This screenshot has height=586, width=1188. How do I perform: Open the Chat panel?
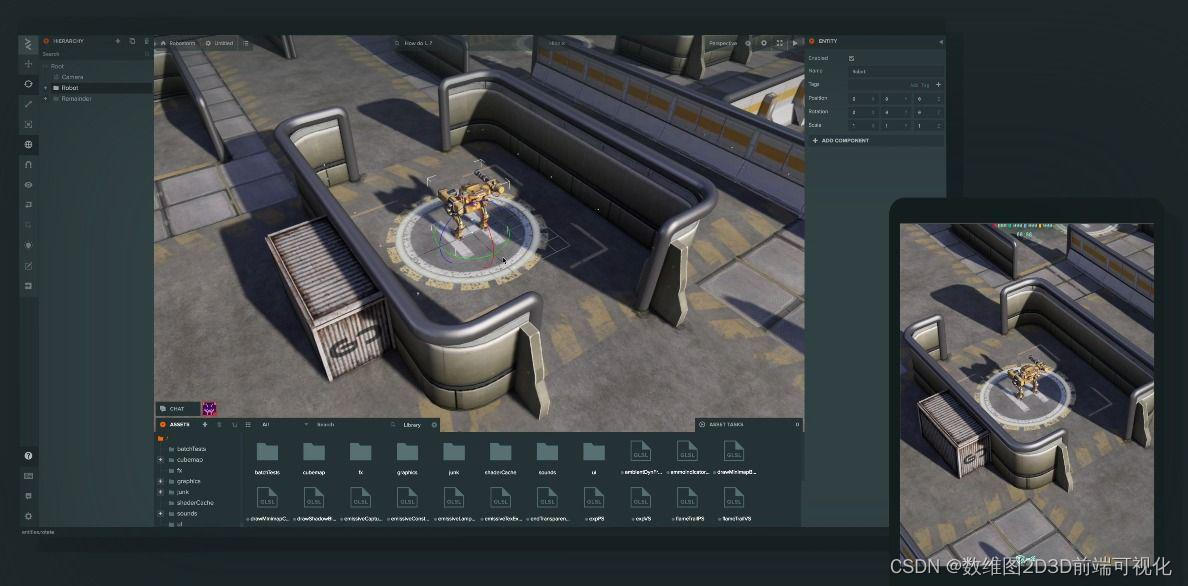[178, 409]
